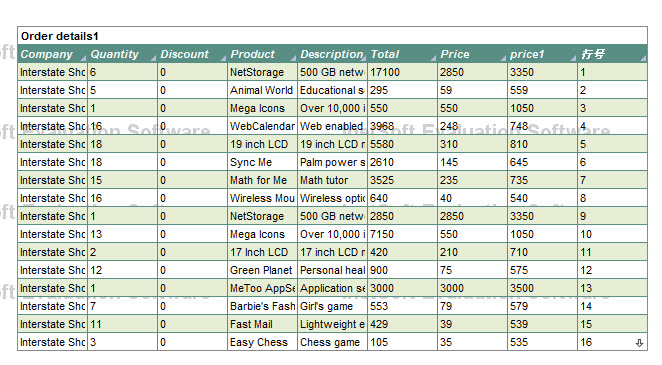Select the Green Planet product cell
This screenshot has height=365, width=662.
click(x=262, y=270)
